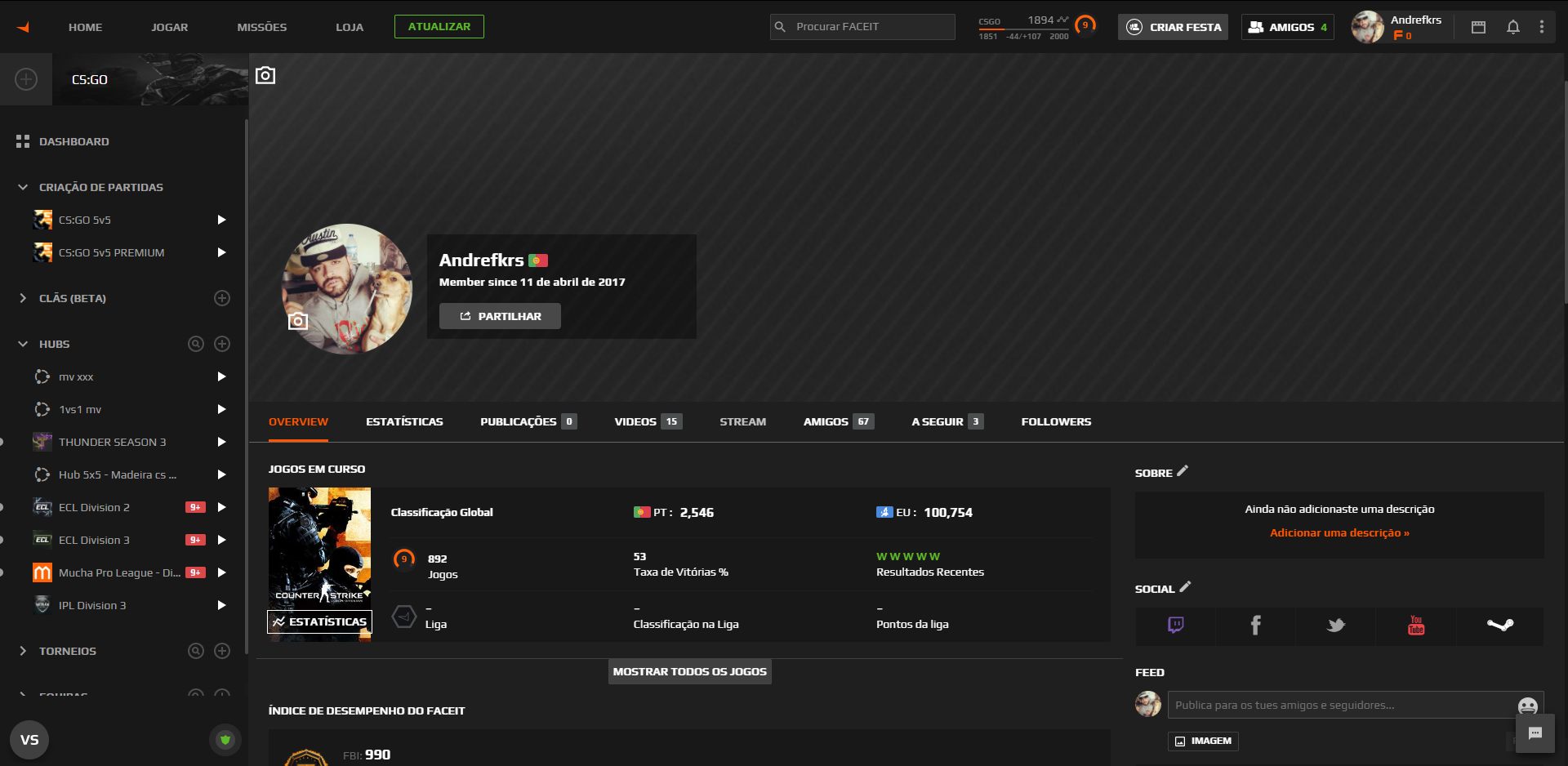
Task: Connect Steam social icon
Action: point(1500,626)
